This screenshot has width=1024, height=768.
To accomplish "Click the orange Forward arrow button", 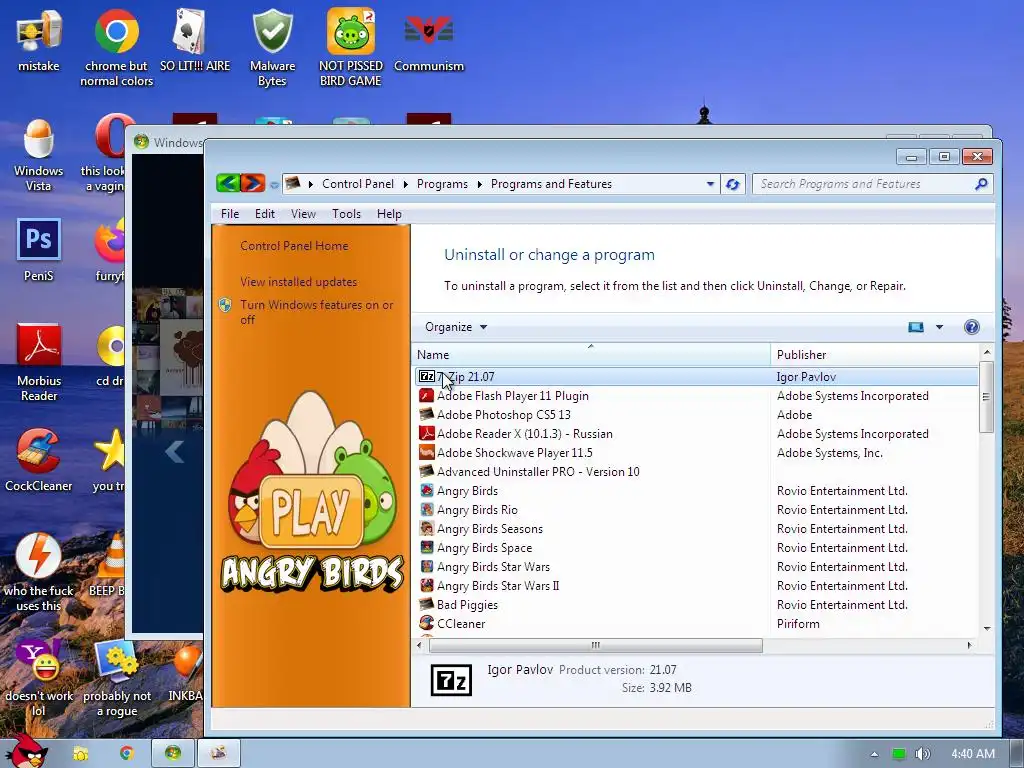I will (x=253, y=184).
